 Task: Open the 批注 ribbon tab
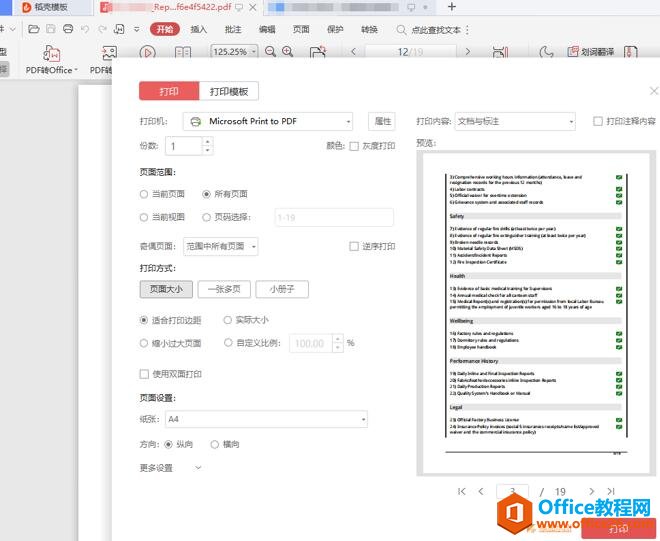tap(233, 29)
